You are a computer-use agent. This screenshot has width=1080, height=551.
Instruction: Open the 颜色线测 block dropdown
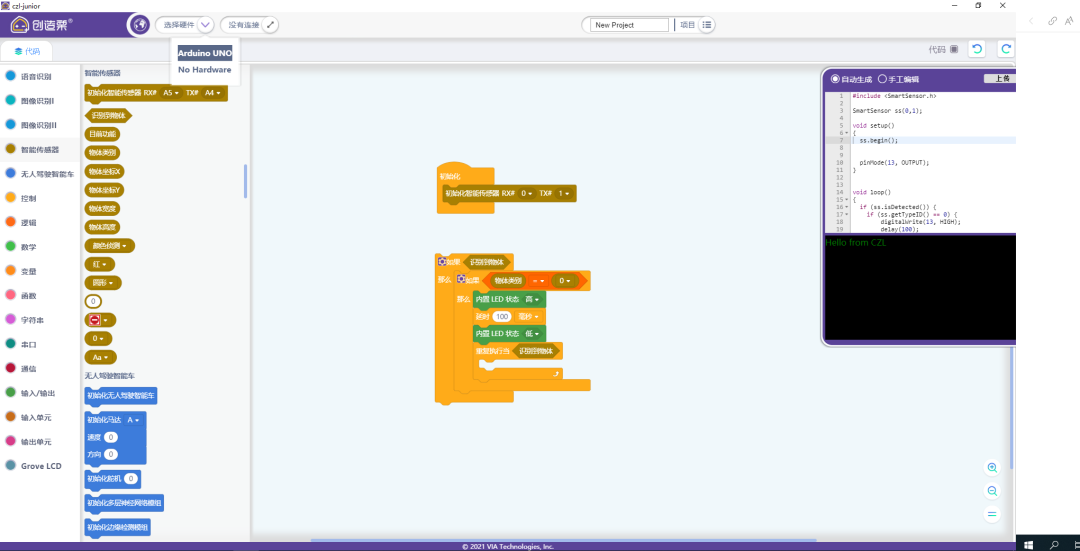click(x=111, y=245)
